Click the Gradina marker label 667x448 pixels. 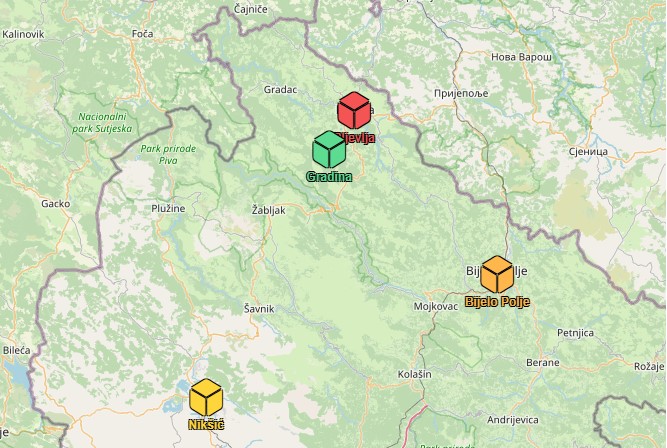coord(329,177)
